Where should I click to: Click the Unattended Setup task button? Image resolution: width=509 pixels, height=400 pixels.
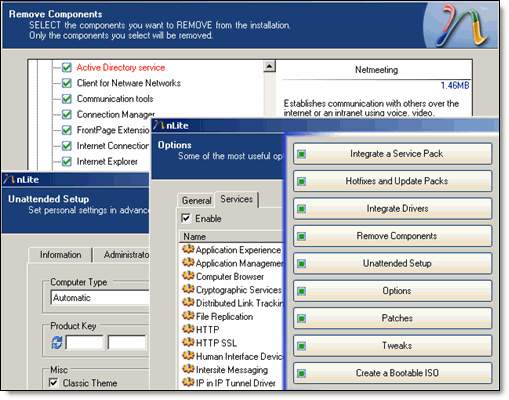[393, 263]
